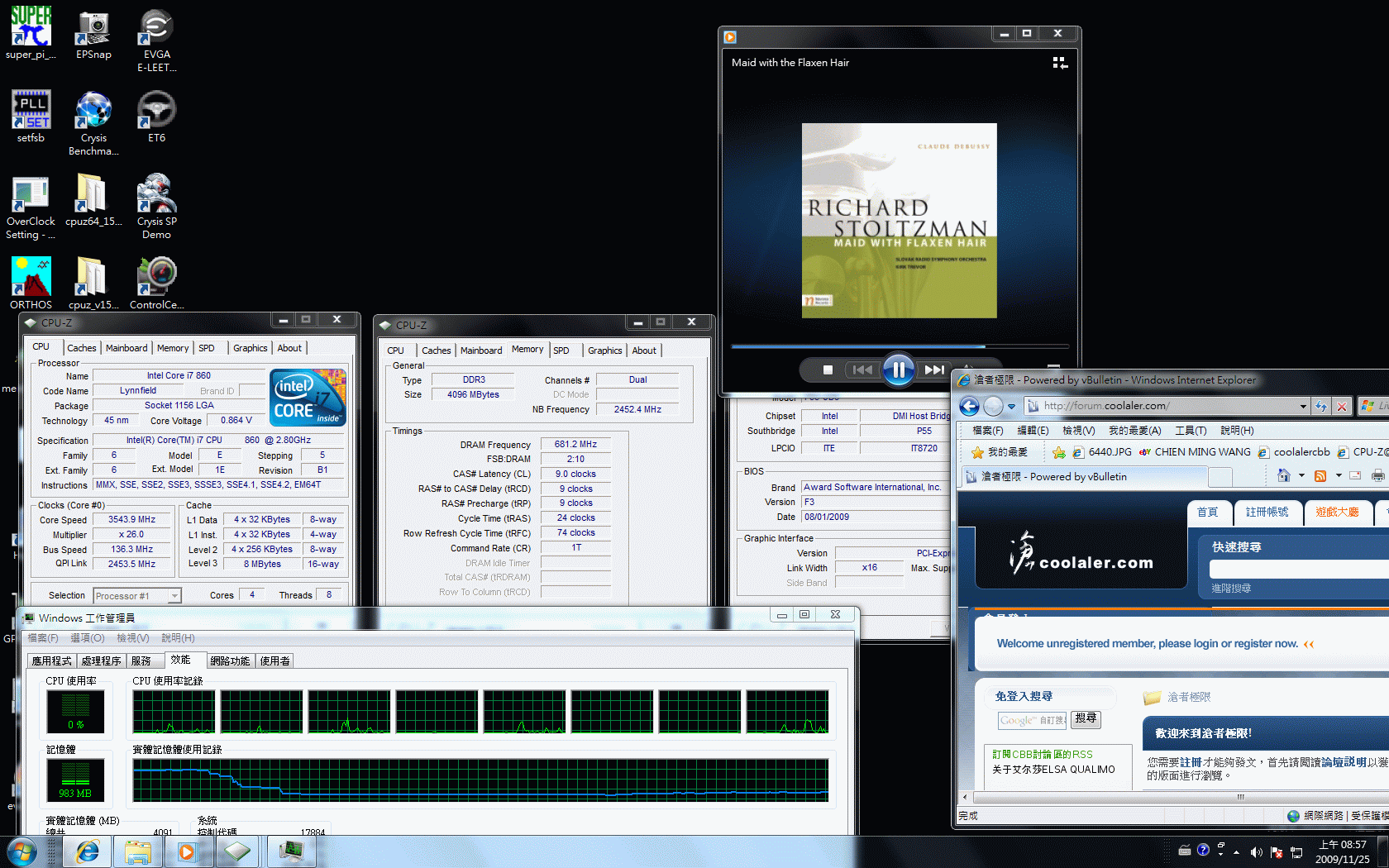Open CHIEN MING WANG favorites link
Viewport: 1389px width, 868px height.
[x=1195, y=452]
